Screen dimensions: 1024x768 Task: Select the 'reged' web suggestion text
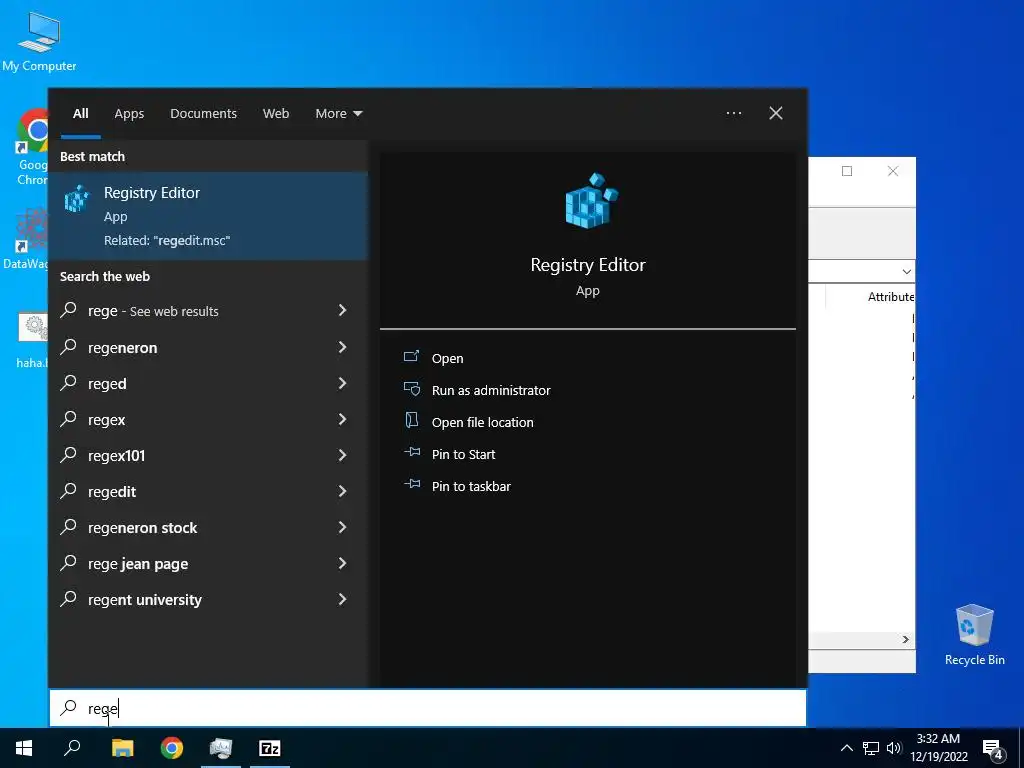point(107,384)
